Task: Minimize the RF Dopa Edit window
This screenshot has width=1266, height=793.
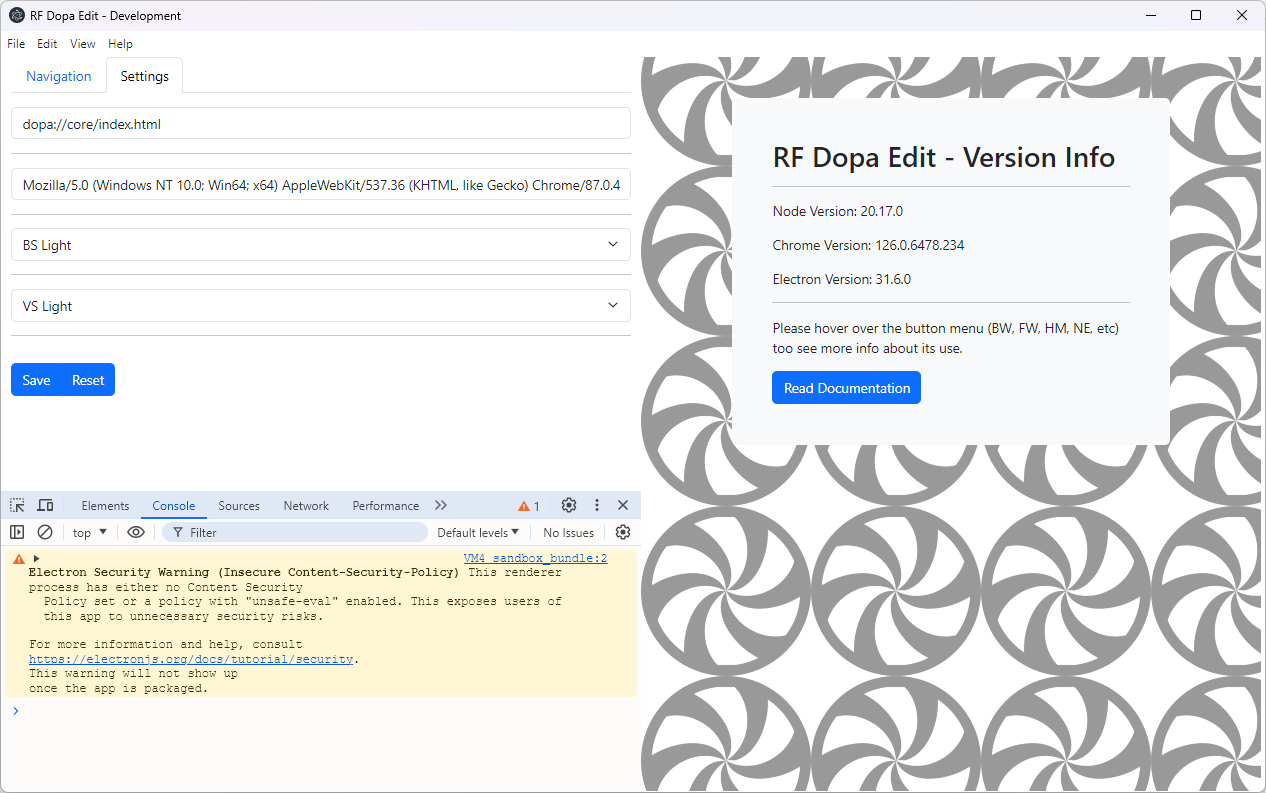Action: point(1151,15)
